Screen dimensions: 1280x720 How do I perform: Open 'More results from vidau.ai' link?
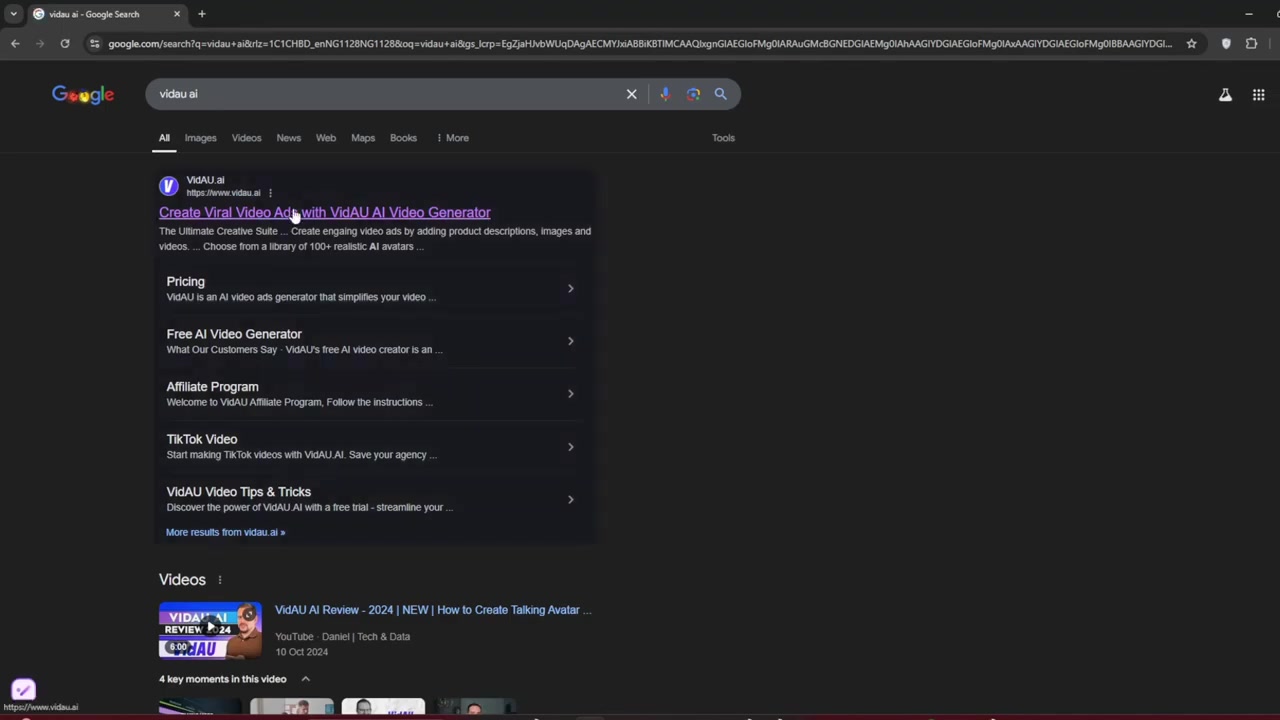click(x=225, y=532)
